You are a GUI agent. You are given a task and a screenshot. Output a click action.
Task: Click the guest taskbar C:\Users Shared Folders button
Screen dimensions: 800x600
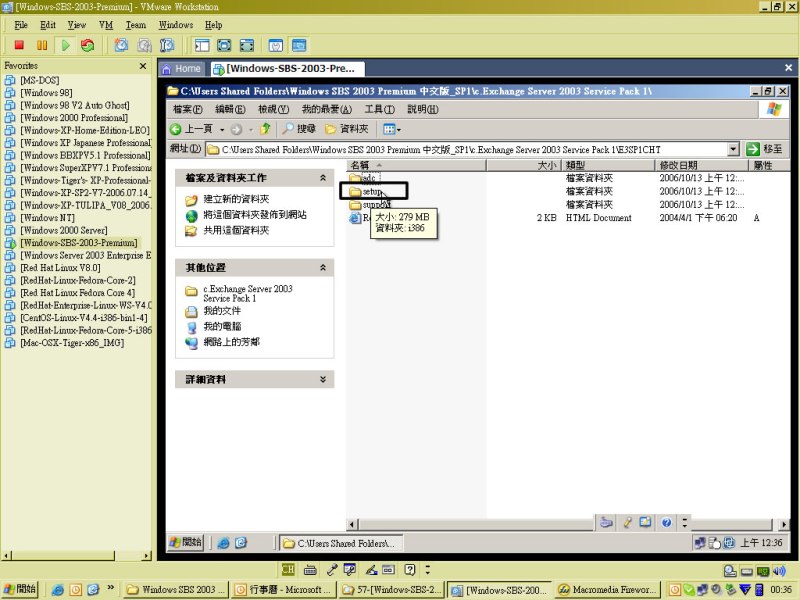(x=341, y=543)
